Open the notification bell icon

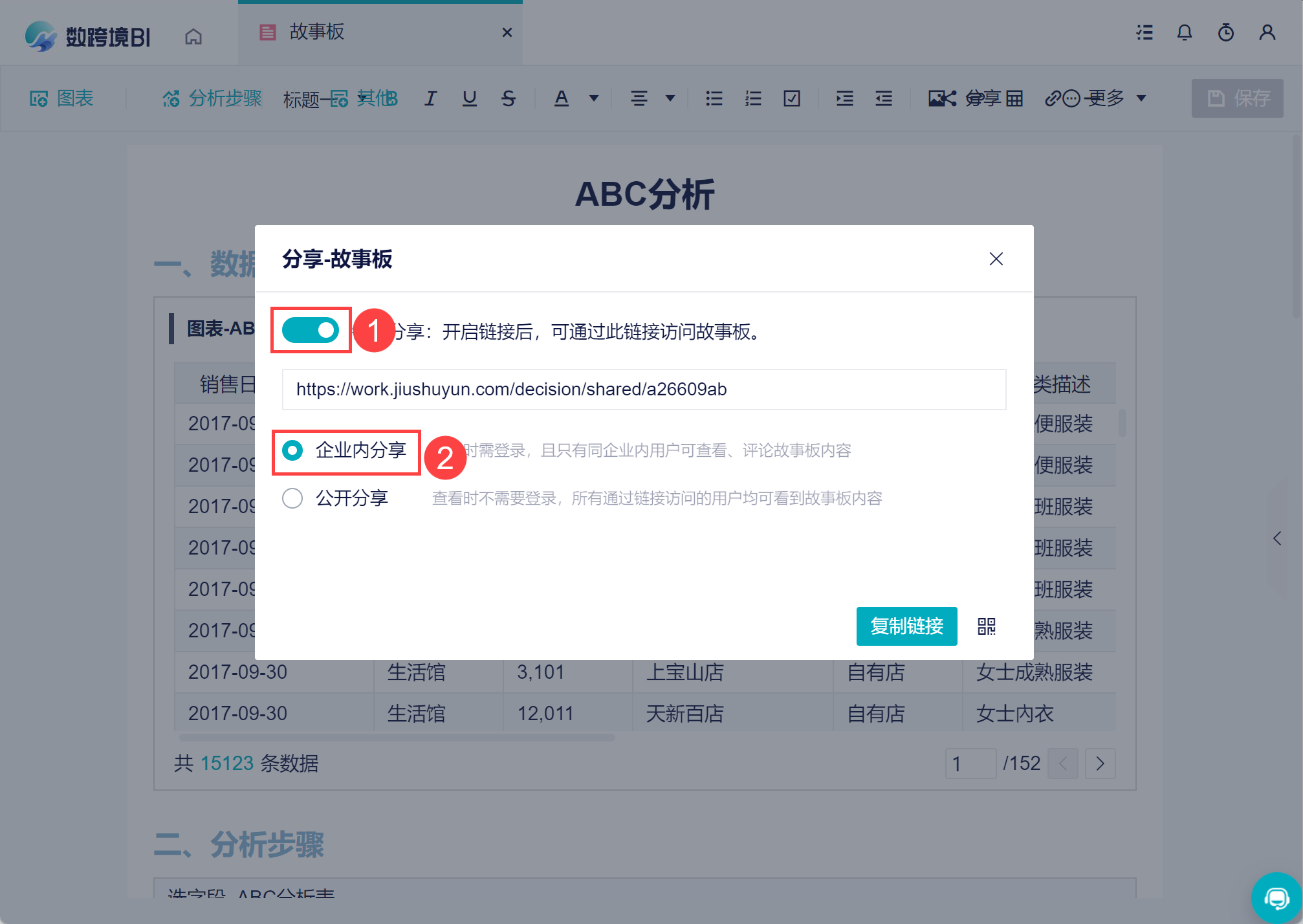click(1184, 32)
